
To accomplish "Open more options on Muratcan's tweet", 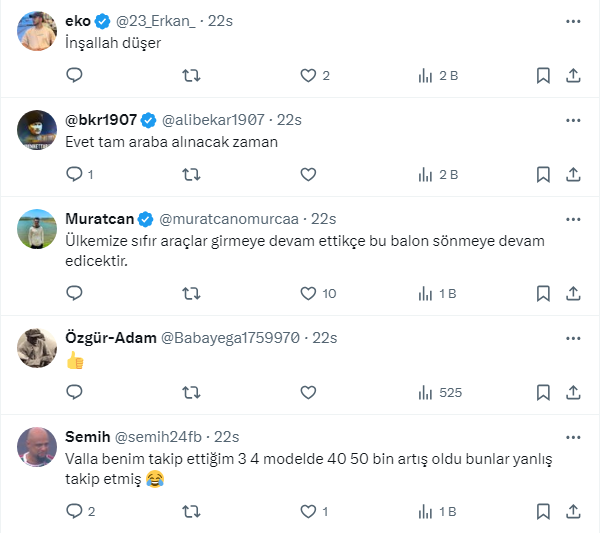I will coord(573,219).
